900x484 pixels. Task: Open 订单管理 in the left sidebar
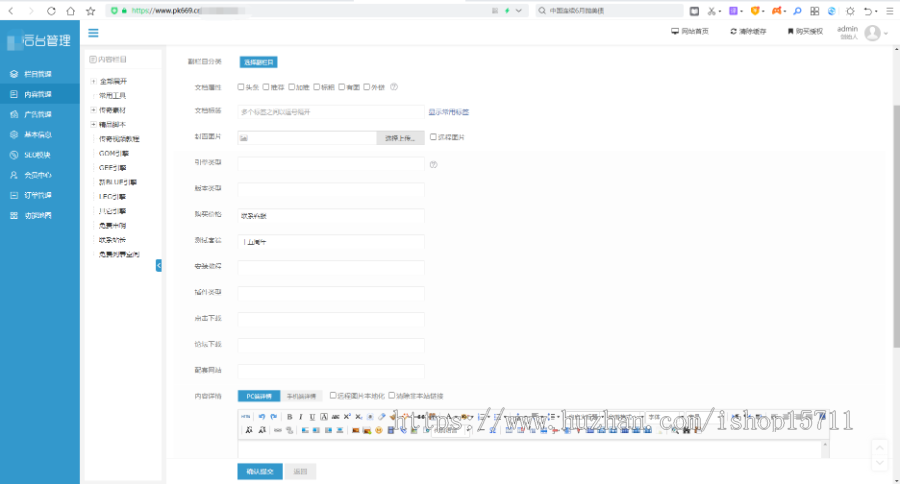click(x=40, y=195)
